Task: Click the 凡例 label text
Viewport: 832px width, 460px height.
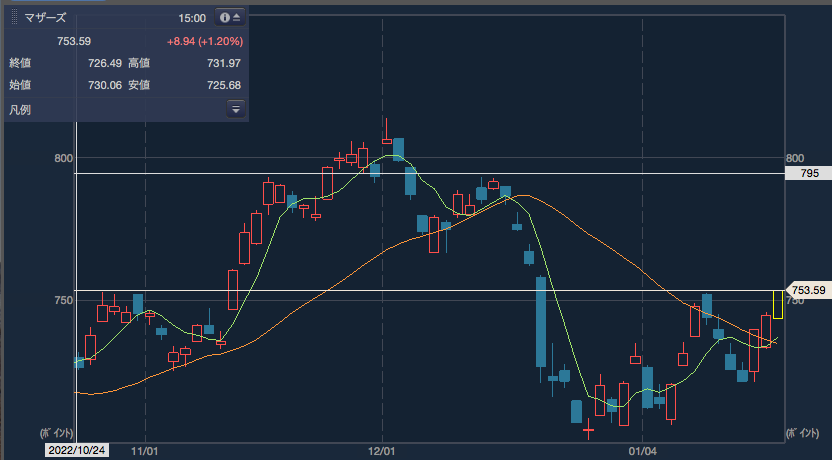Action: click(x=20, y=110)
